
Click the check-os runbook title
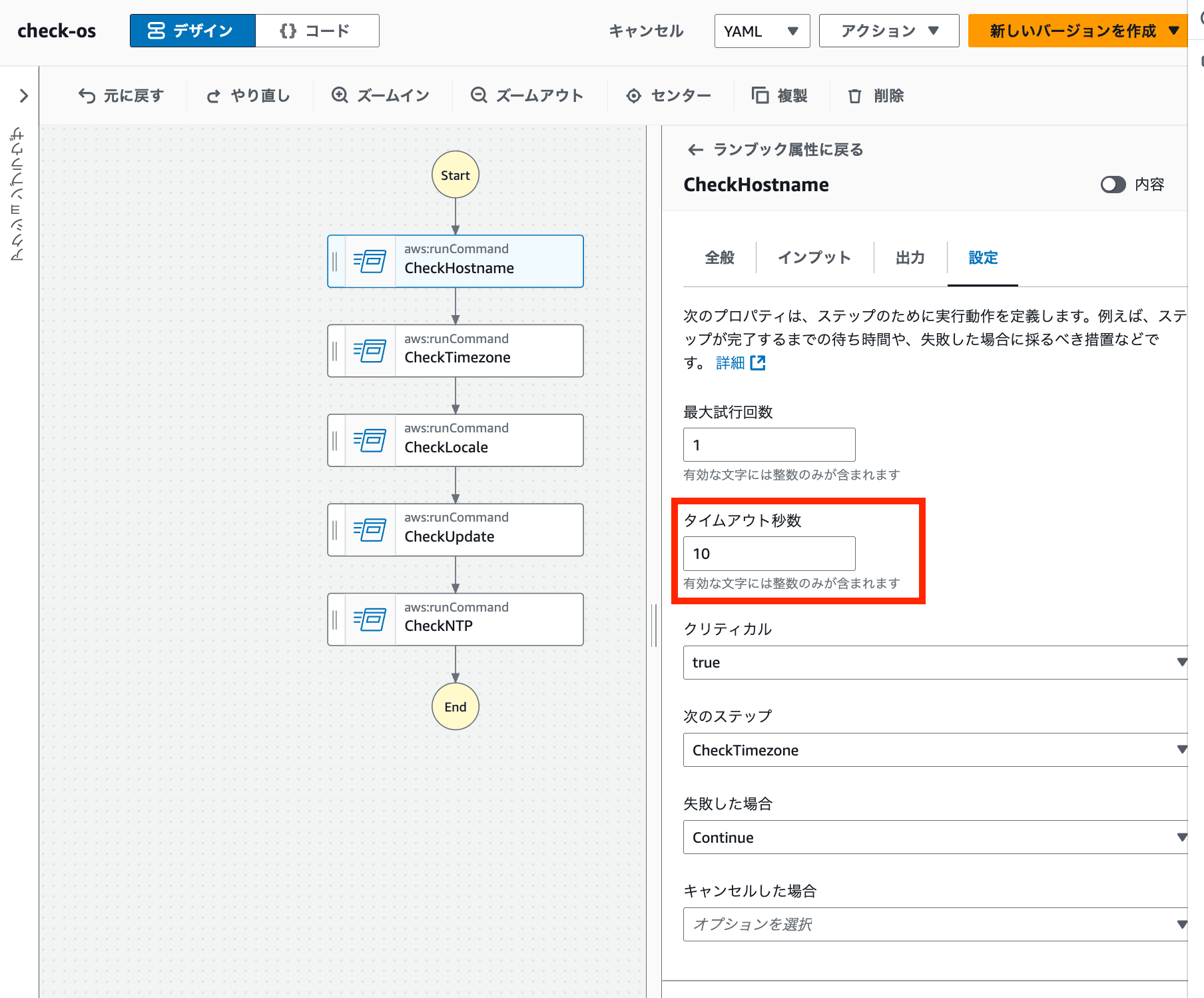57,31
